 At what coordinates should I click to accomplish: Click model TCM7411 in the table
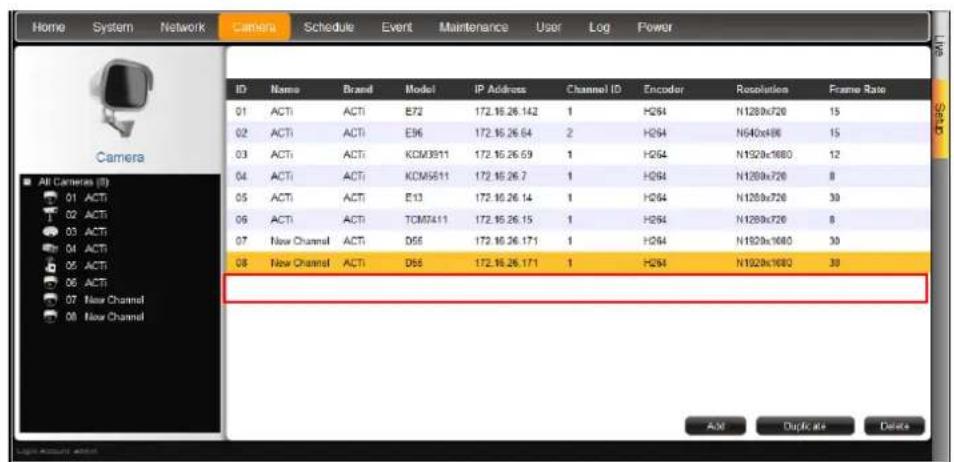[x=426, y=218]
